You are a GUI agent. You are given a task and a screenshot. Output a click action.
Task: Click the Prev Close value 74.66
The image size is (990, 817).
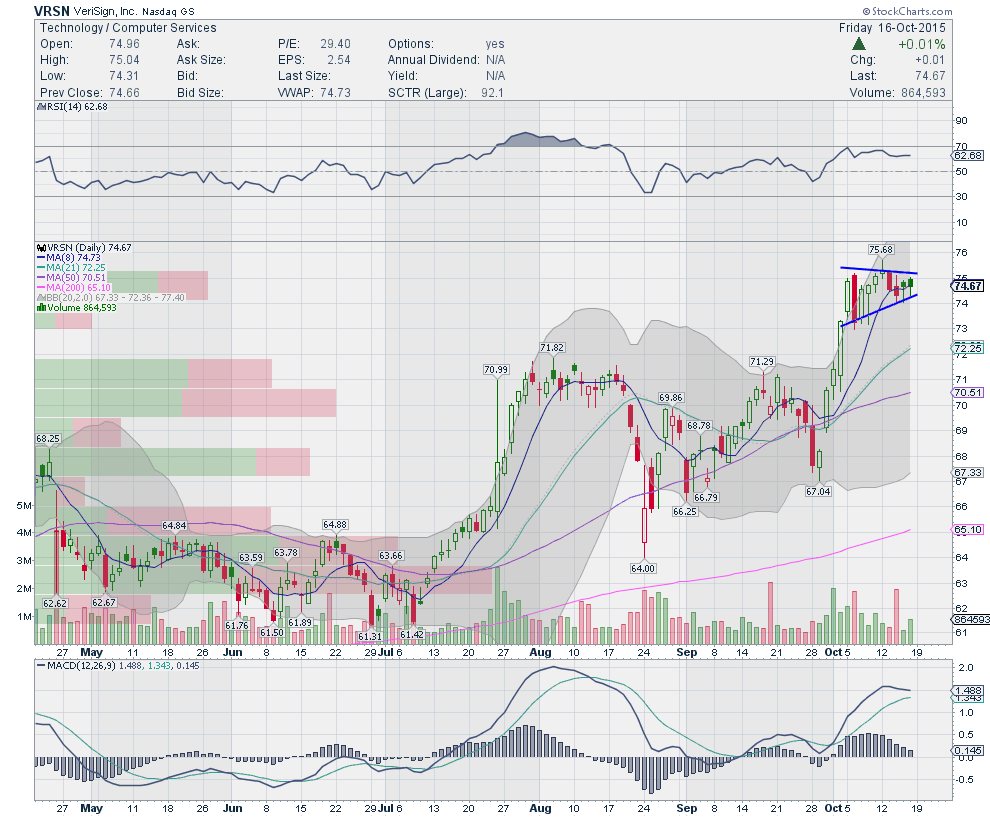124,93
